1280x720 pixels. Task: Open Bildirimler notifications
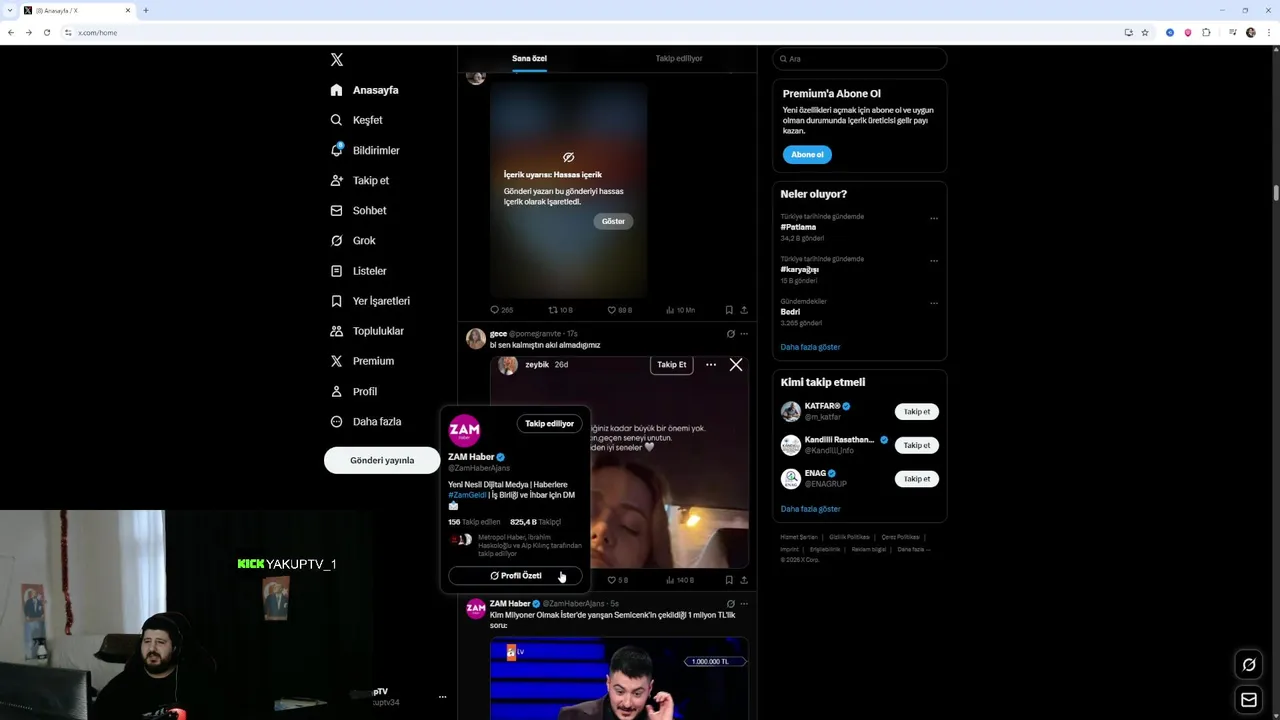point(365,150)
